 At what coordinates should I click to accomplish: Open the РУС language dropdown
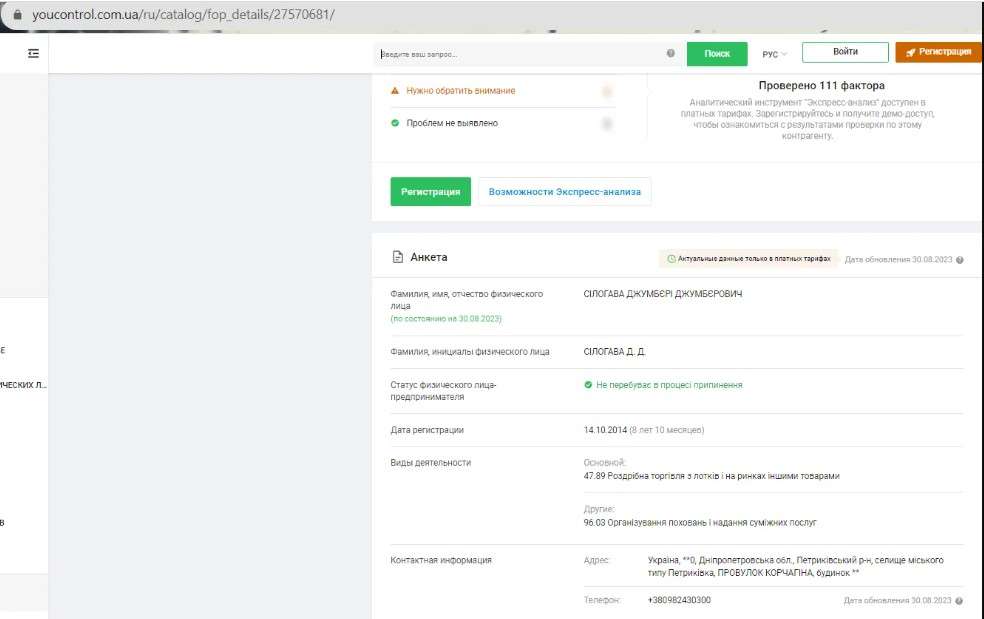click(x=774, y=54)
